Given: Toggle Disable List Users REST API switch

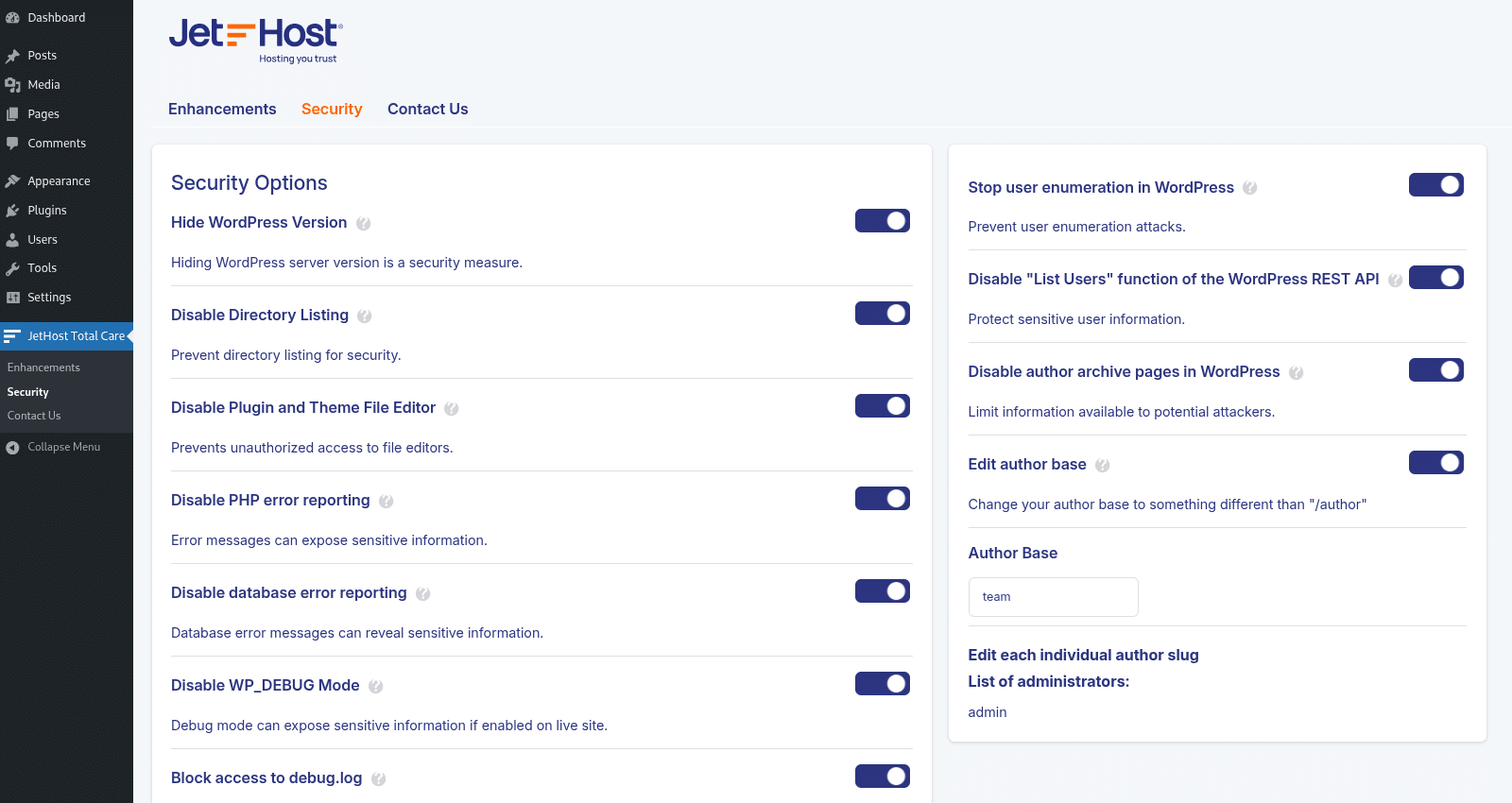Looking at the screenshot, I should click(1436, 278).
